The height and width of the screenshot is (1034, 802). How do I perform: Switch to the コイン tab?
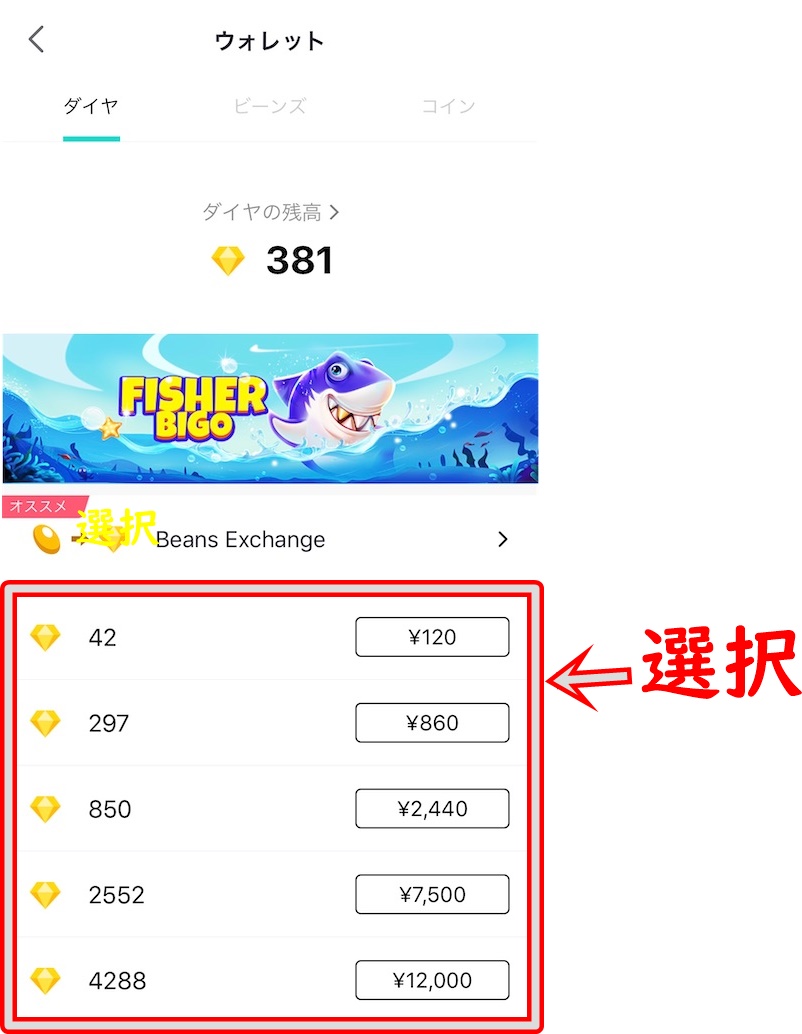click(448, 106)
